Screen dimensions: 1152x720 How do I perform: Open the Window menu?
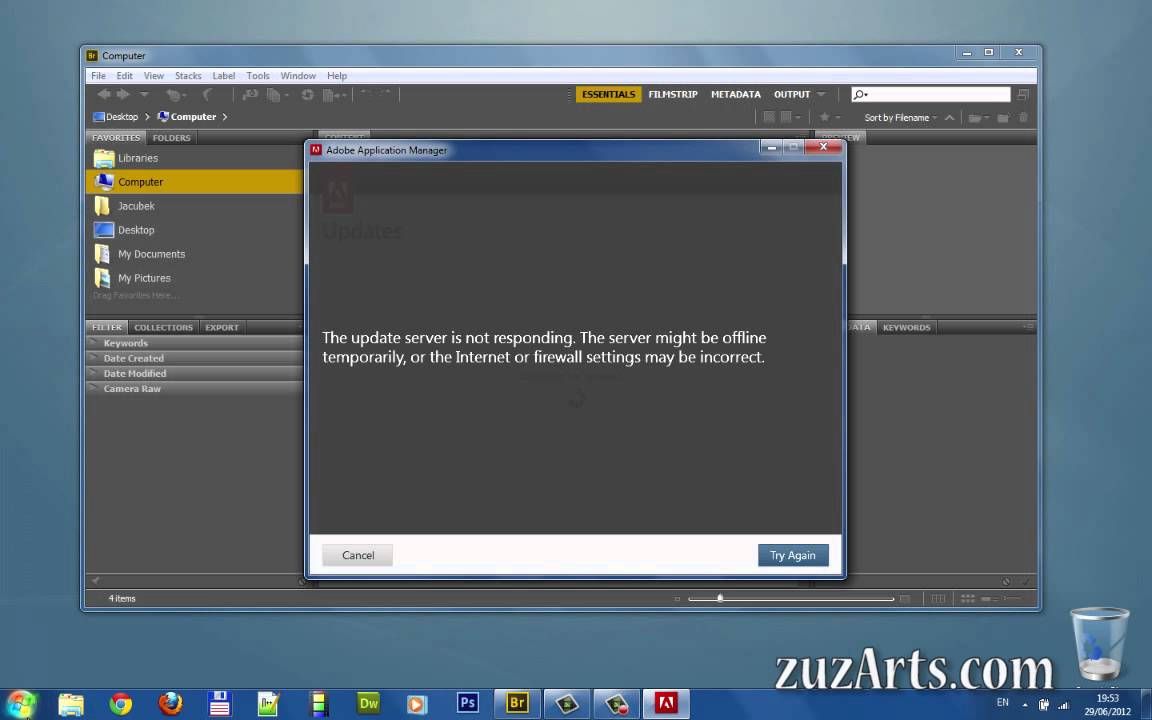pyautogui.click(x=298, y=76)
